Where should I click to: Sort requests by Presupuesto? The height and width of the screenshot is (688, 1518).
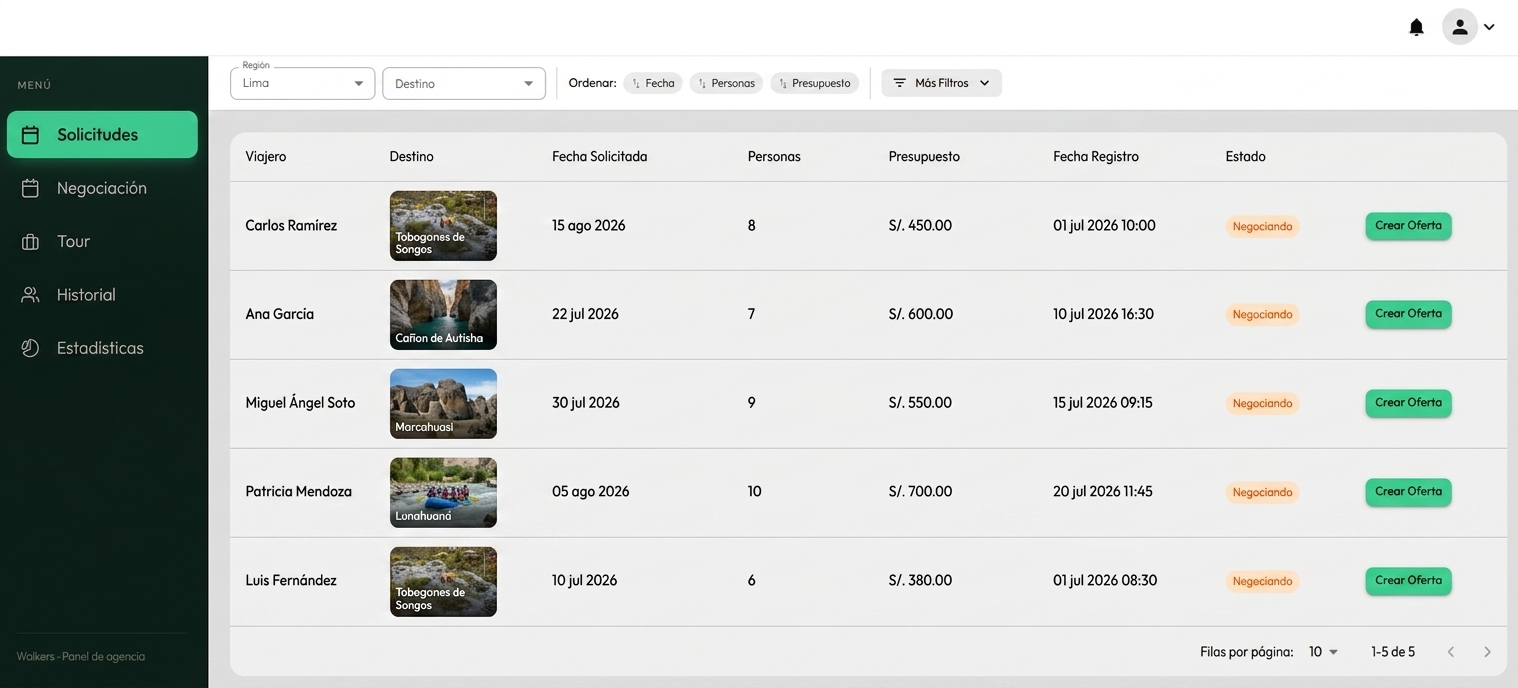point(814,83)
